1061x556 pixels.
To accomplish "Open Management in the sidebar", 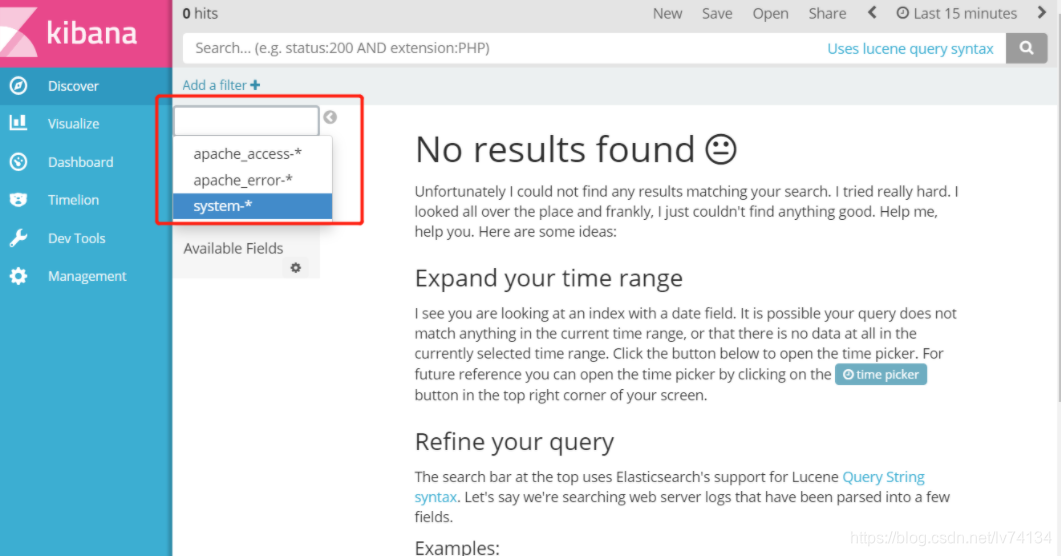I will pos(87,276).
